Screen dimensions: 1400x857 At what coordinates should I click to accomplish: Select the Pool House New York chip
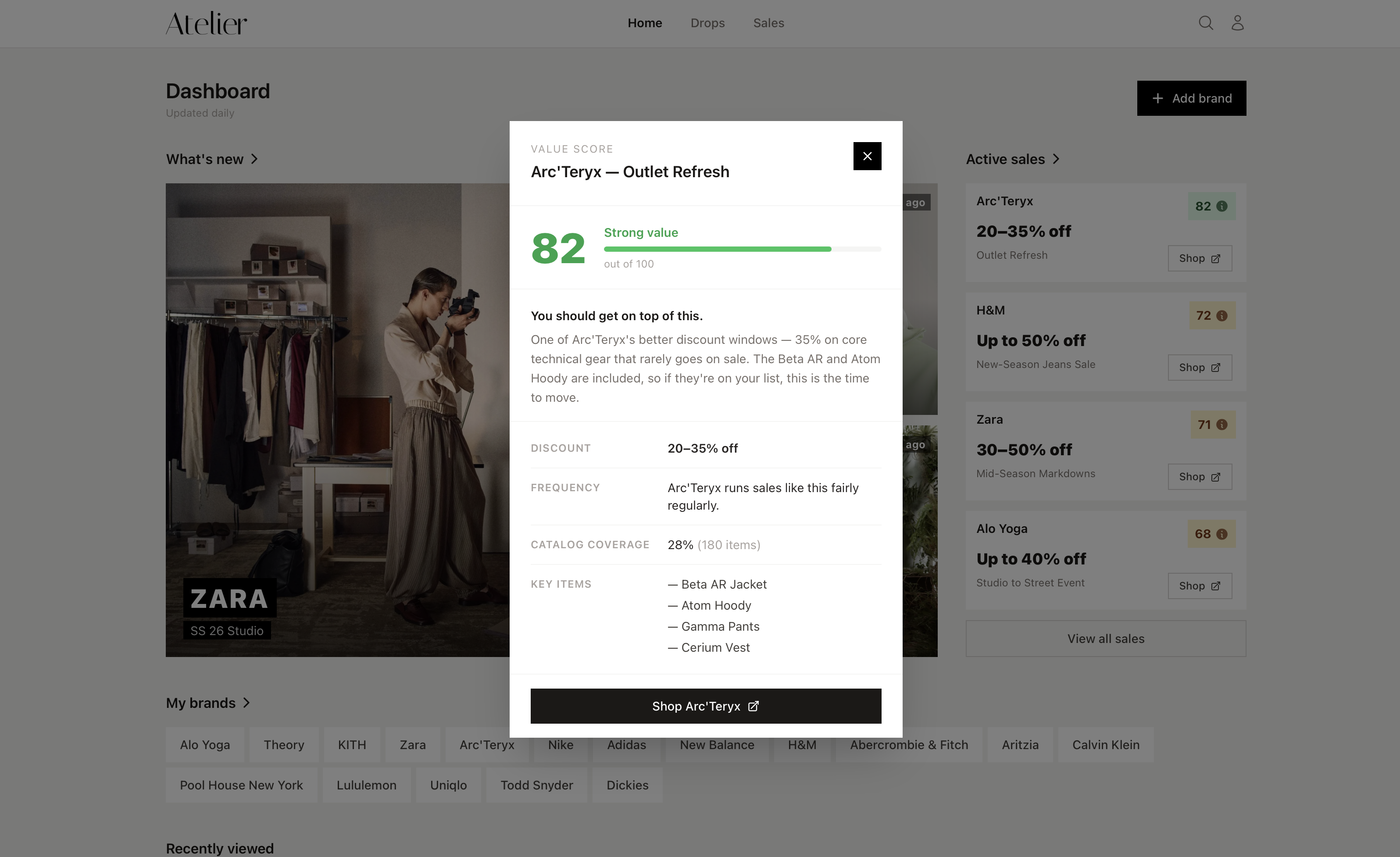coord(242,785)
